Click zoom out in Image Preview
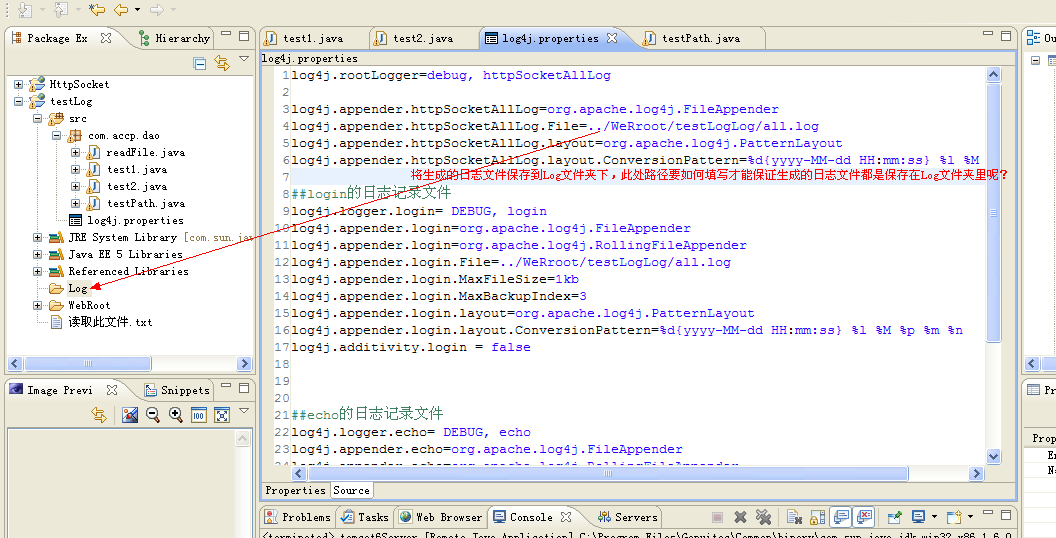 click(153, 415)
